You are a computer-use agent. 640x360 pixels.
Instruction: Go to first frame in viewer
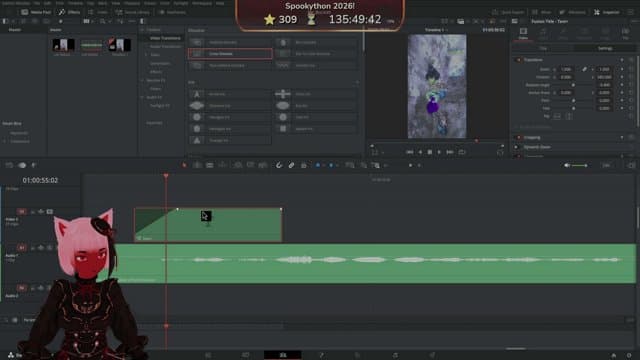pos(409,152)
